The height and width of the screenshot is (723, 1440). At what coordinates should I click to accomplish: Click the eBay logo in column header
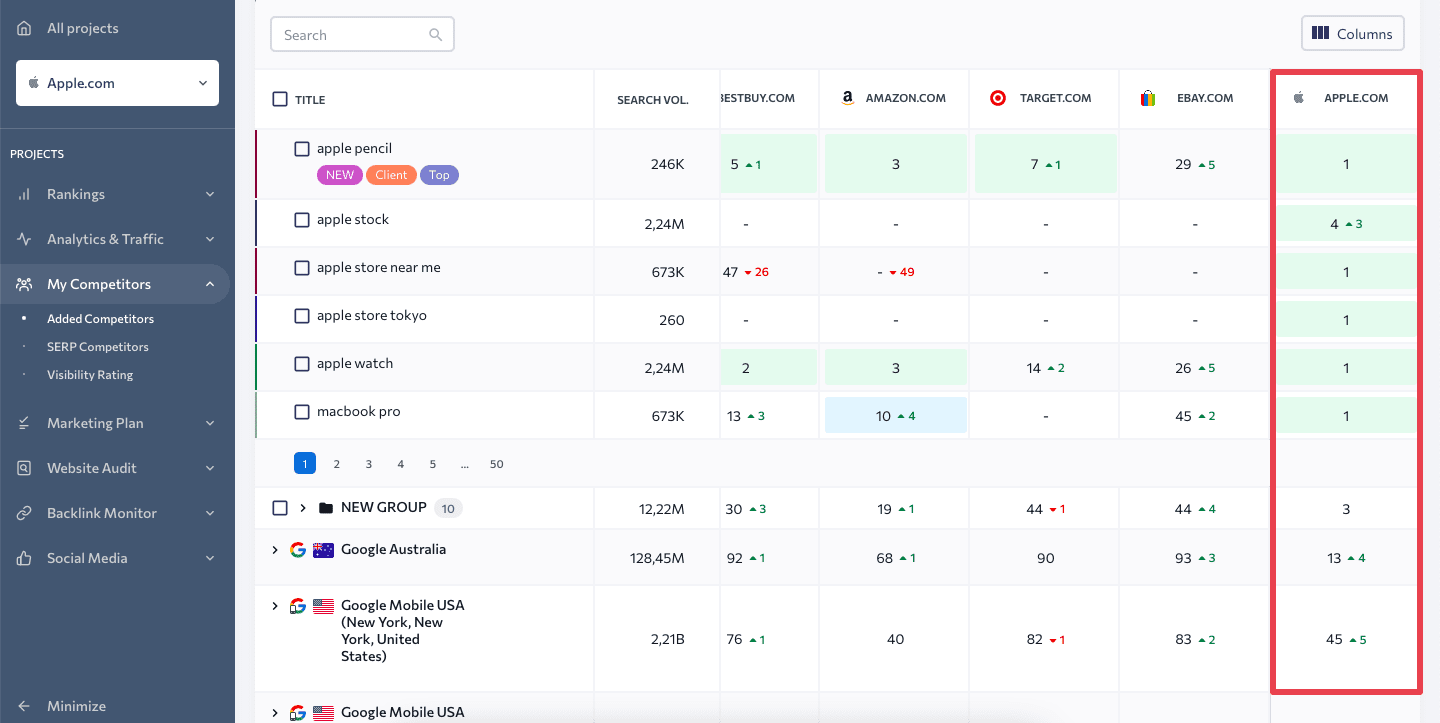1148,98
